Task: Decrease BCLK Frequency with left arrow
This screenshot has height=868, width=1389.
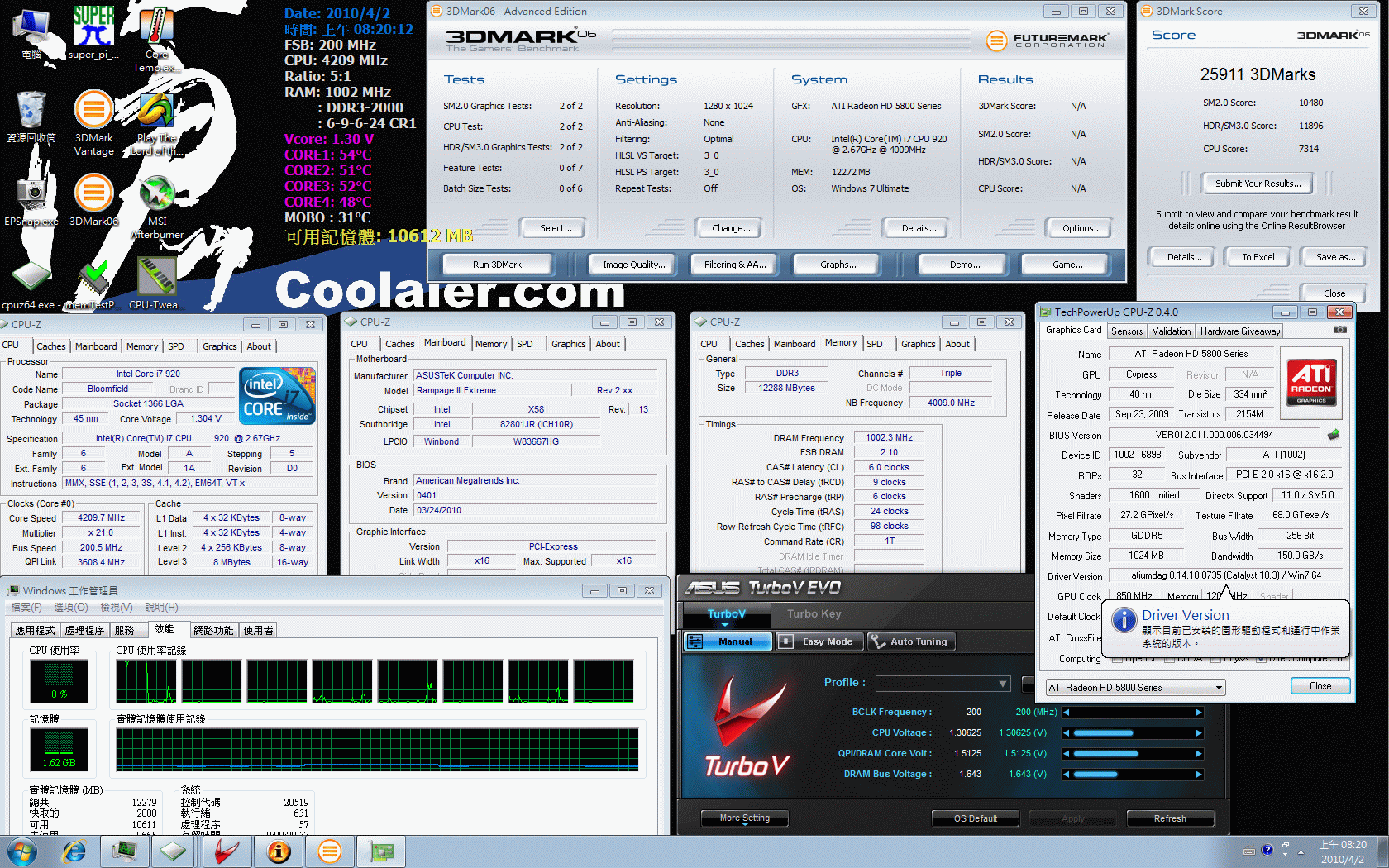Action: click(1067, 713)
